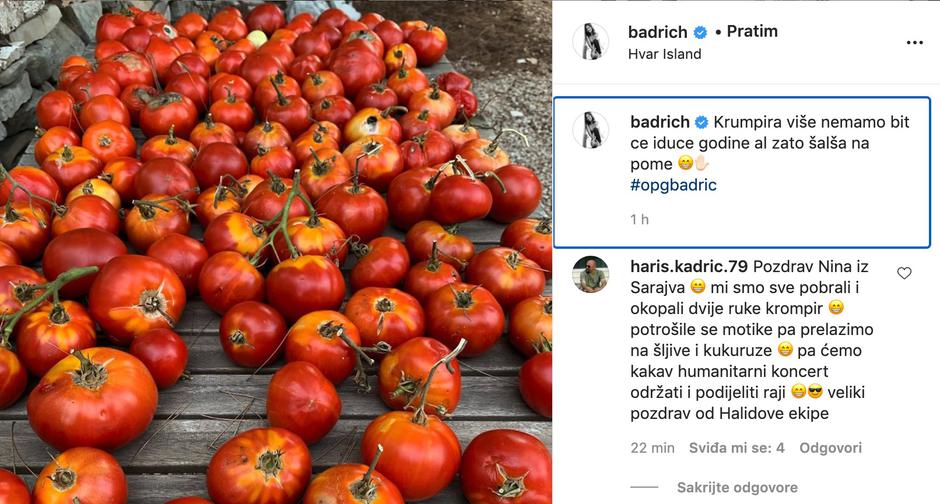Image resolution: width=940 pixels, height=504 pixels.
Task: Click the badrich username in the header
Action: point(659,32)
